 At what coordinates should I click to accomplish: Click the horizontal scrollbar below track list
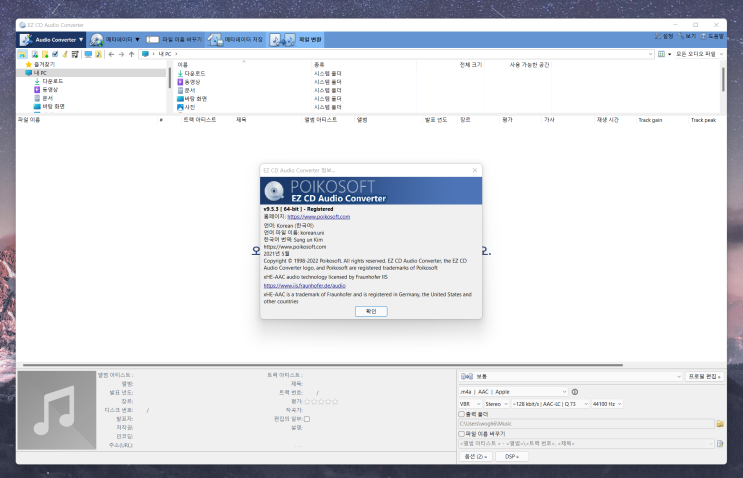[322, 365]
